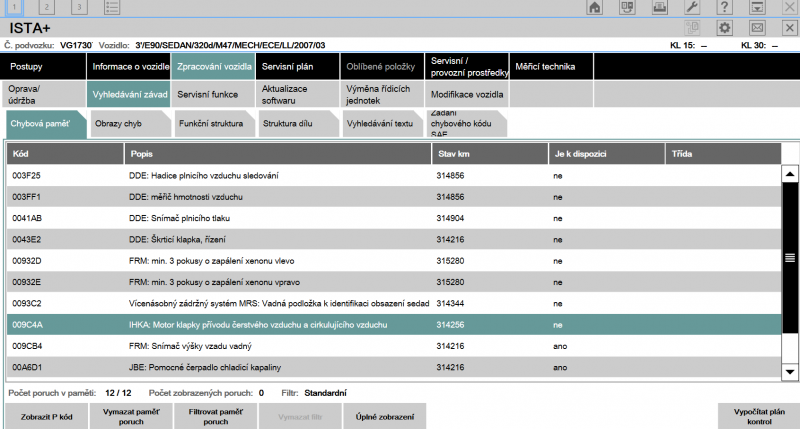Image resolution: width=800 pixels, height=429 pixels.
Task: Open help with the question mark icon
Action: (x=724, y=7)
